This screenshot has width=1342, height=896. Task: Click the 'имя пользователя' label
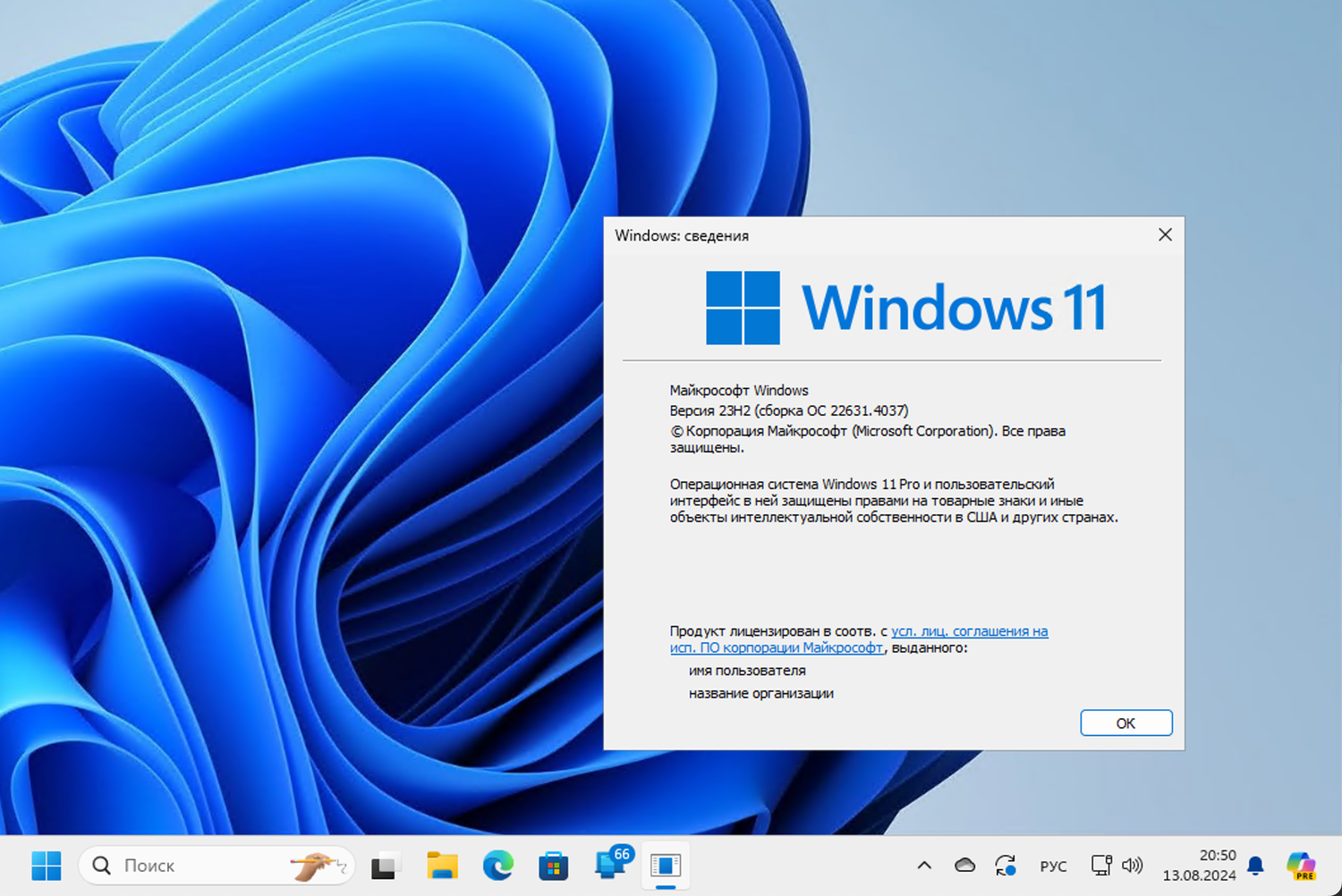pyautogui.click(x=747, y=671)
